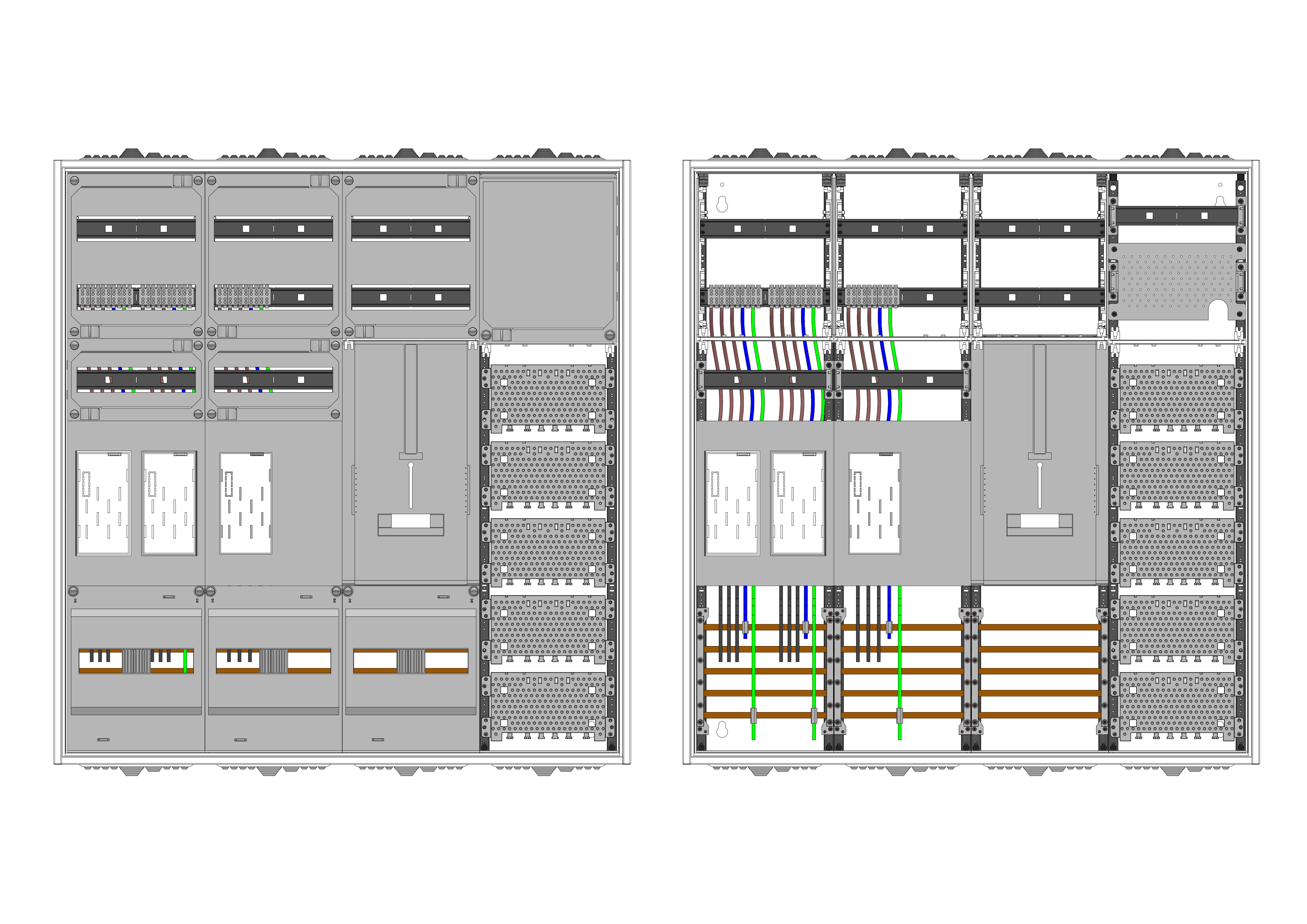Screen dimensions: 1307x924
Task: Select the top-left cover screw of left cabinet
Action: (x=74, y=181)
